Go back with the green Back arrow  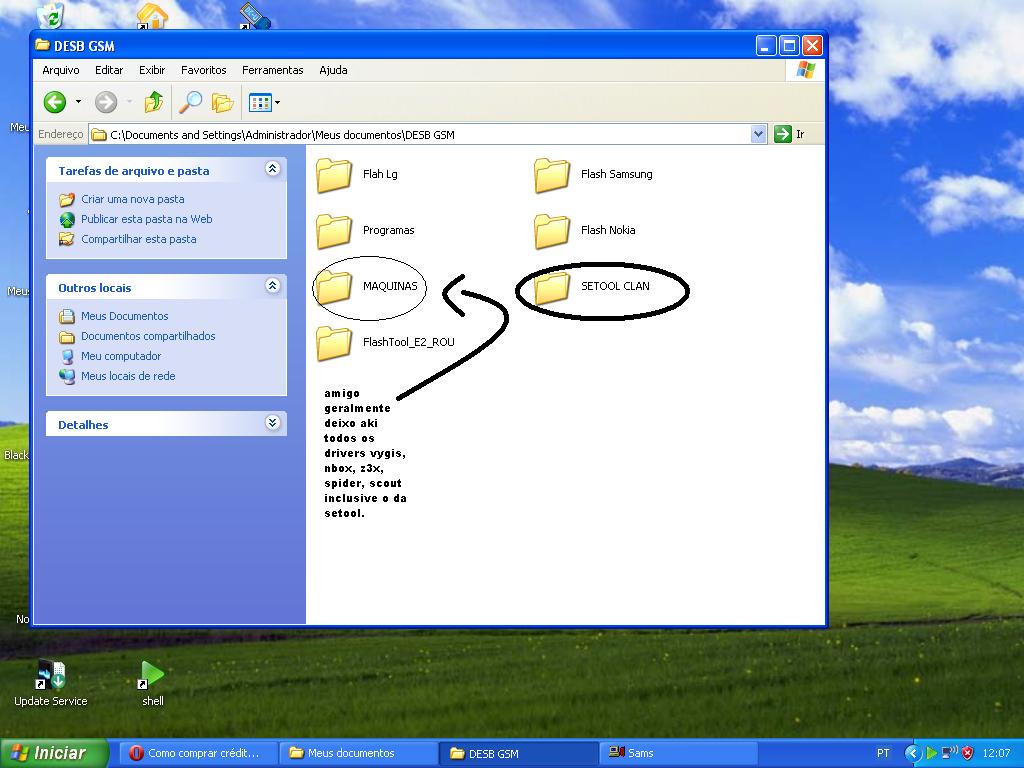(55, 102)
